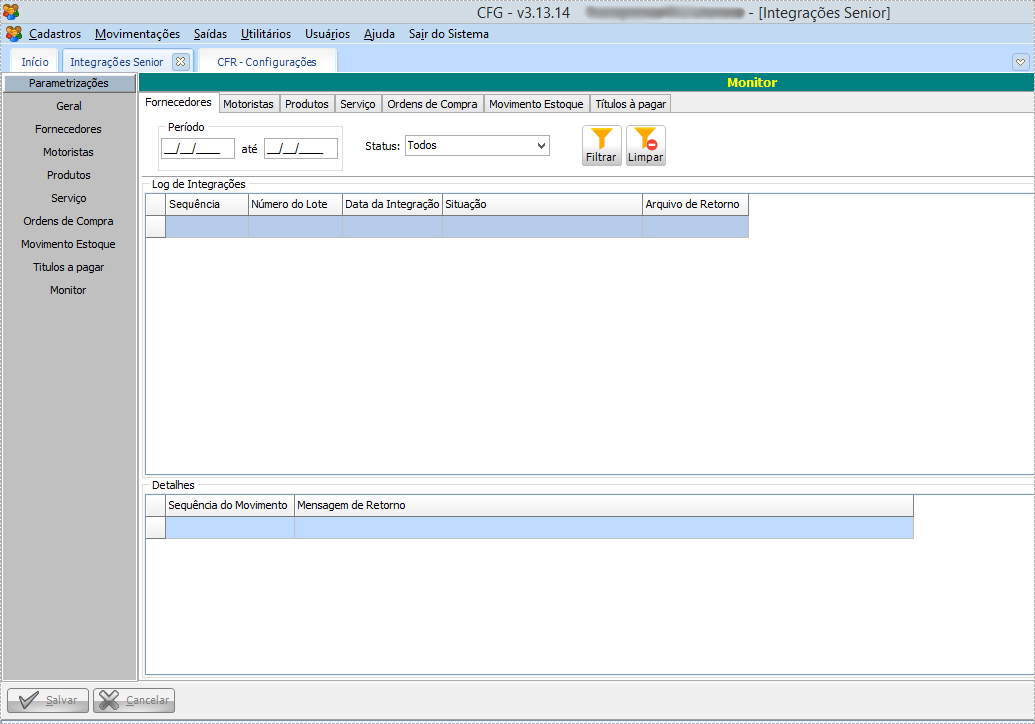Open Geral in the sidebar
The height and width of the screenshot is (724, 1035).
click(x=69, y=106)
